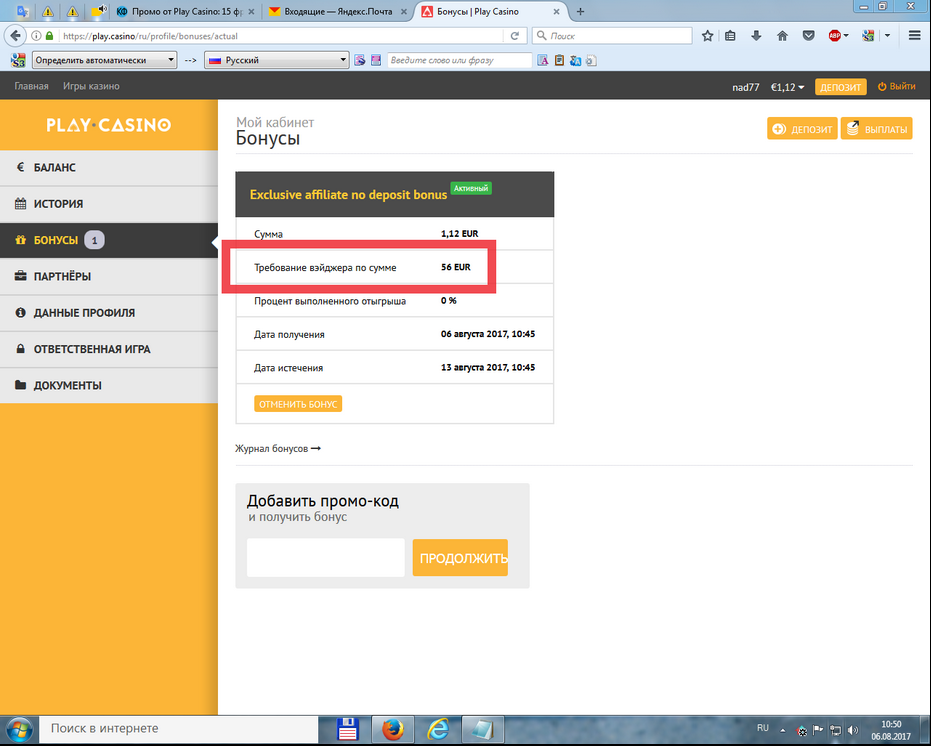This screenshot has width=931, height=746.
Task: Select ИСТОРИЯ in the sidebar
Action: coord(109,204)
